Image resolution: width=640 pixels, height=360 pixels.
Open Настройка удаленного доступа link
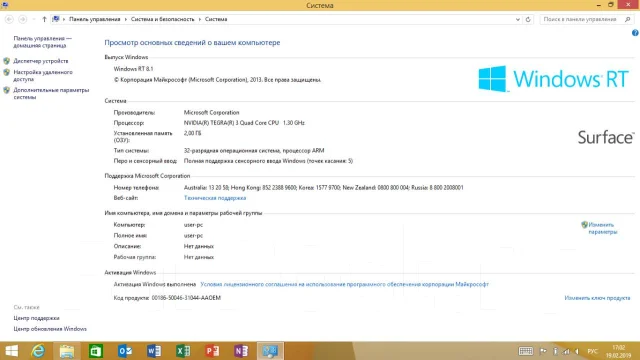point(43,76)
